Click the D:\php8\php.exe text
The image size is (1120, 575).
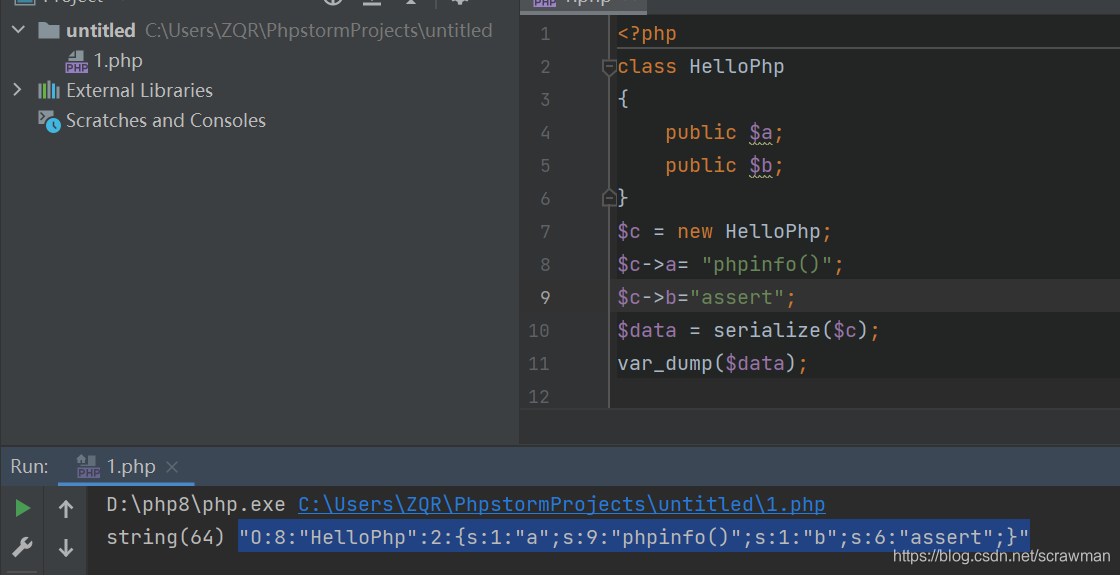pos(196,504)
